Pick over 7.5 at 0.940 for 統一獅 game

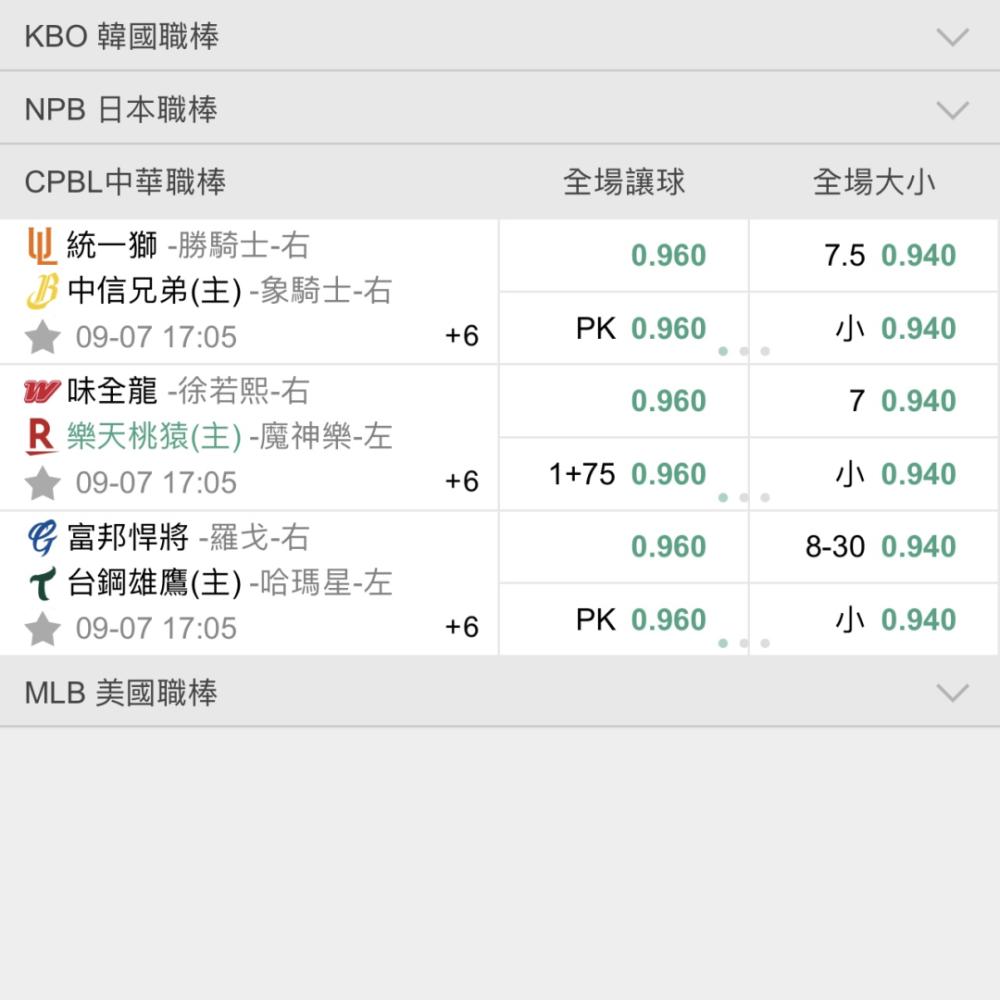[x=874, y=255]
